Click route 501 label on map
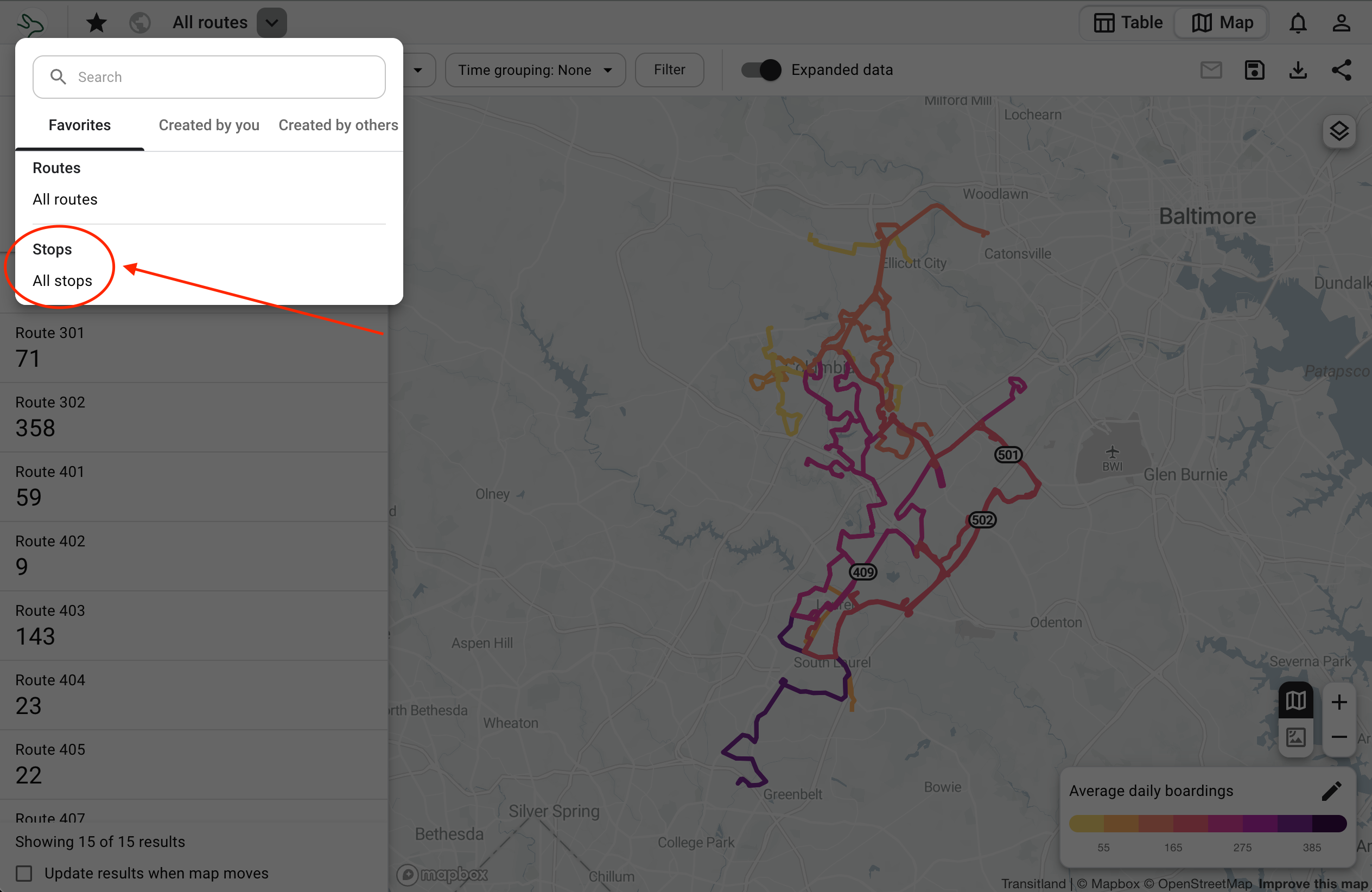The height and width of the screenshot is (892, 1372). tap(1008, 455)
